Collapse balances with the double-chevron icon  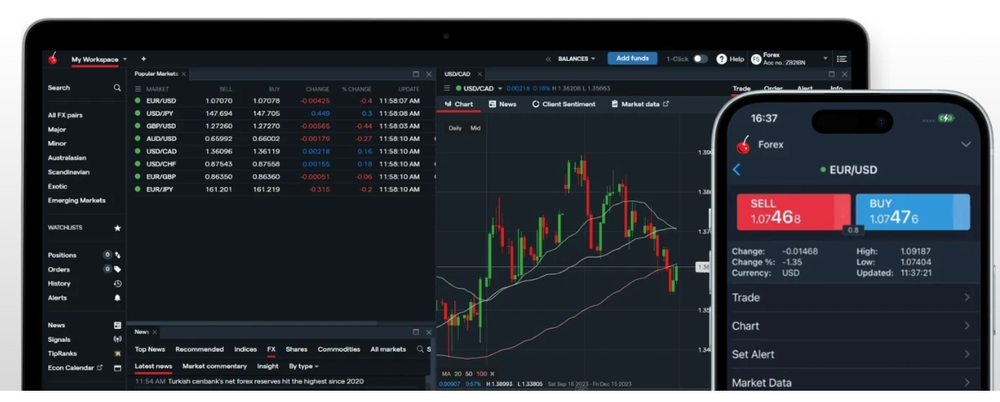(548, 59)
